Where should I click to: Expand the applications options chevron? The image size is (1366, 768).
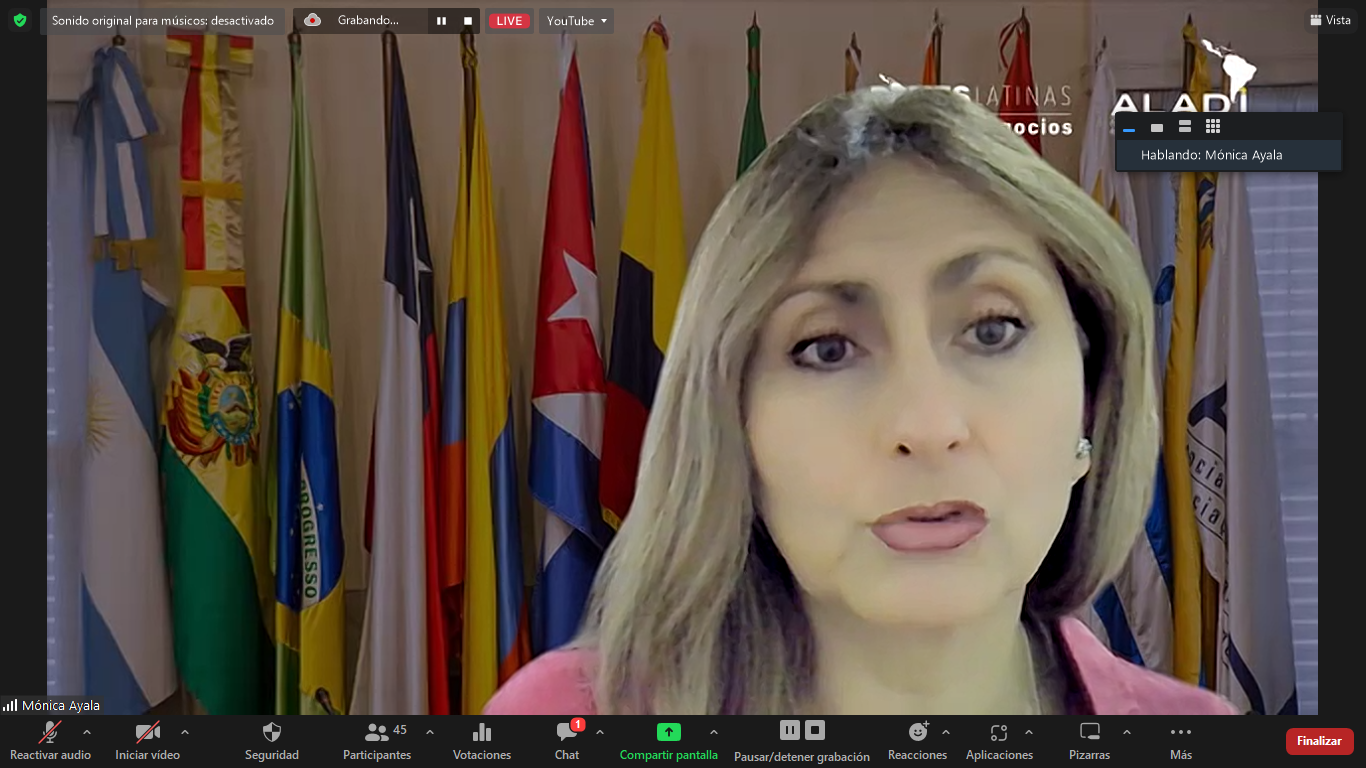point(1029,732)
